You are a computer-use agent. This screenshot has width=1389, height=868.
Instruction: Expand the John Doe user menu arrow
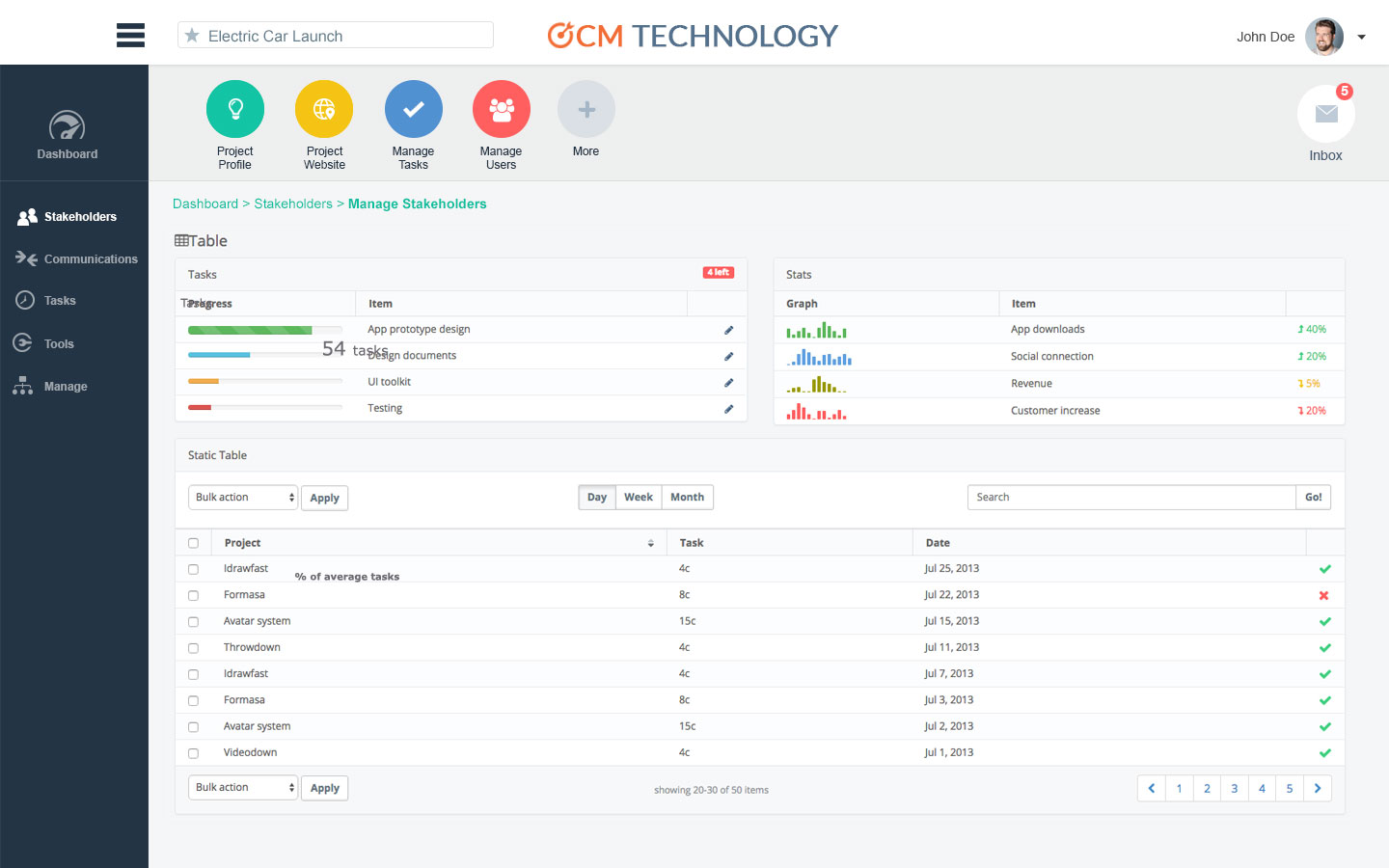pyautogui.click(x=1361, y=38)
